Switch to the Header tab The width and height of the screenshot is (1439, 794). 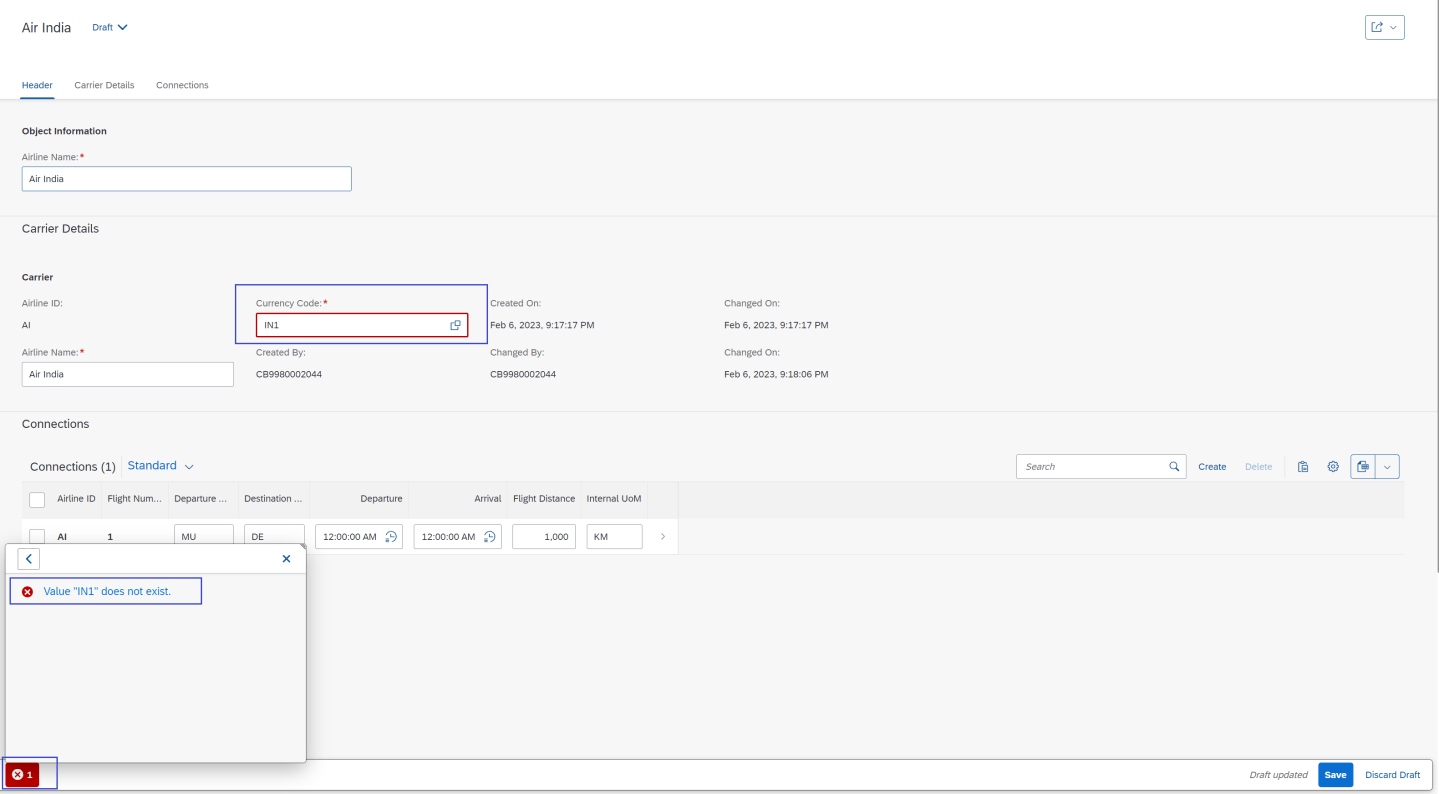(37, 85)
